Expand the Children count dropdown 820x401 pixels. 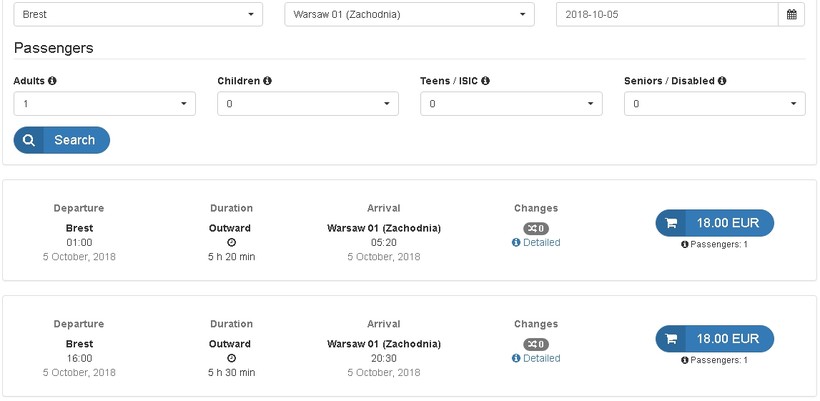pyautogui.click(x=307, y=104)
